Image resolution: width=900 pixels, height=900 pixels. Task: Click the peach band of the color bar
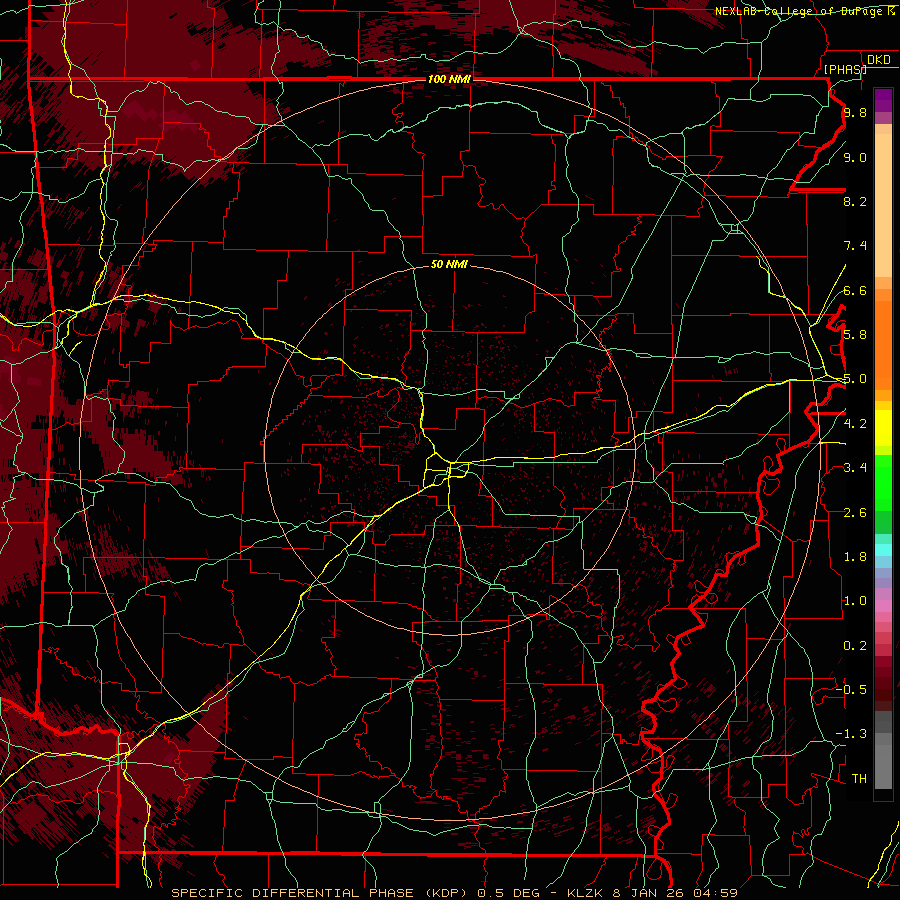coord(883,204)
